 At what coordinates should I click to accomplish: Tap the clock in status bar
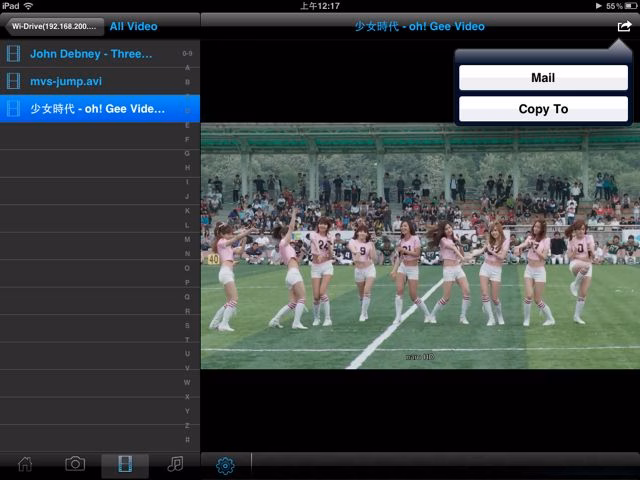320,6
